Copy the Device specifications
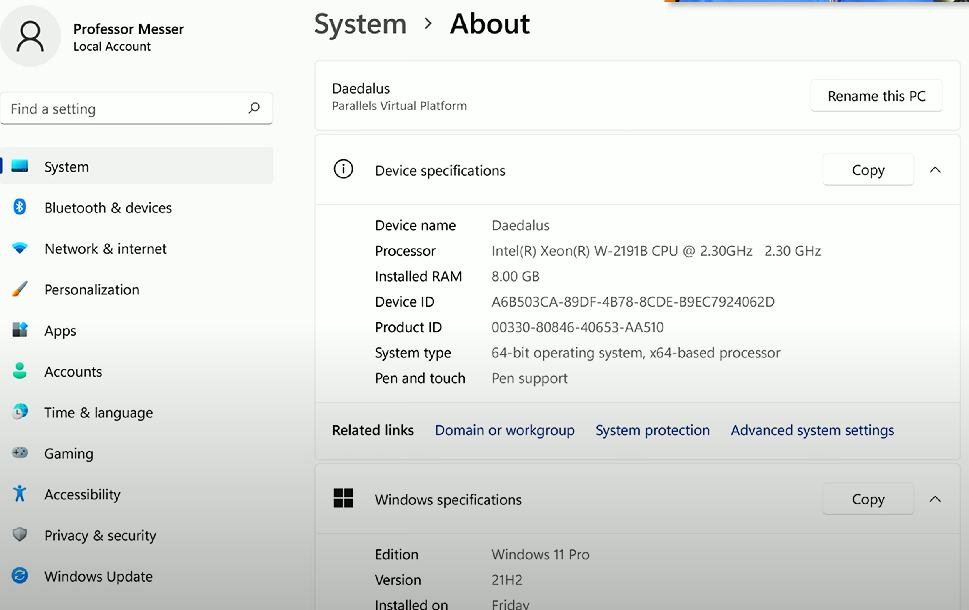 868,170
